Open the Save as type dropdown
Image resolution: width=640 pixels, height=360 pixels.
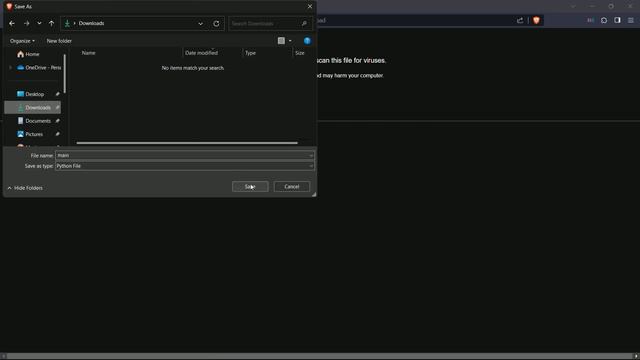tap(184, 166)
